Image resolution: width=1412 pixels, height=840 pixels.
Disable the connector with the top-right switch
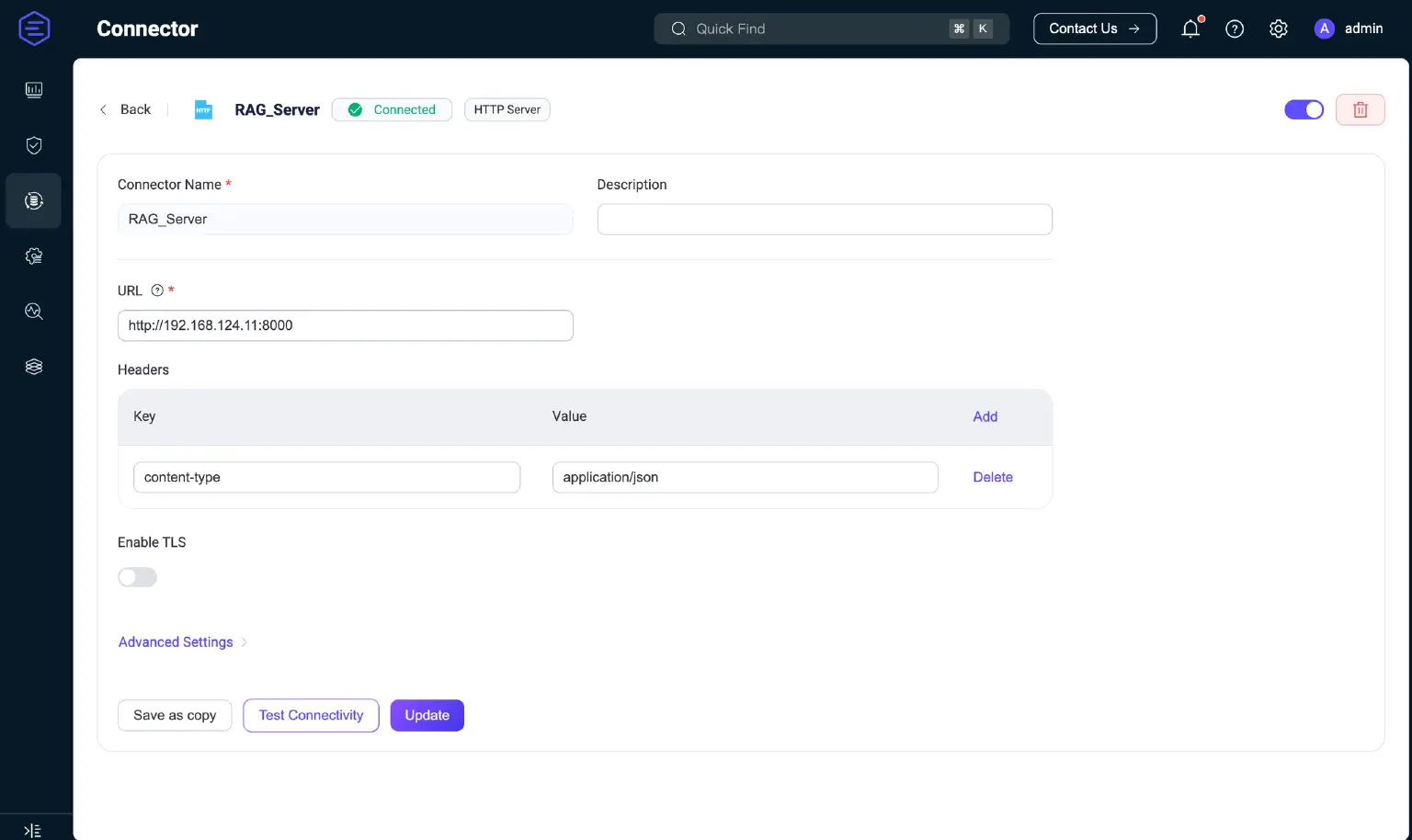click(x=1304, y=109)
